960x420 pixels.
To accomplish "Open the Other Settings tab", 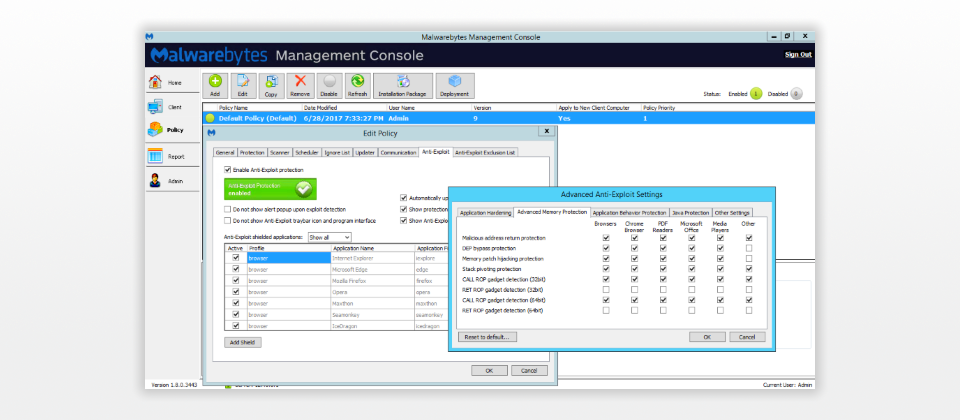I will pos(732,213).
